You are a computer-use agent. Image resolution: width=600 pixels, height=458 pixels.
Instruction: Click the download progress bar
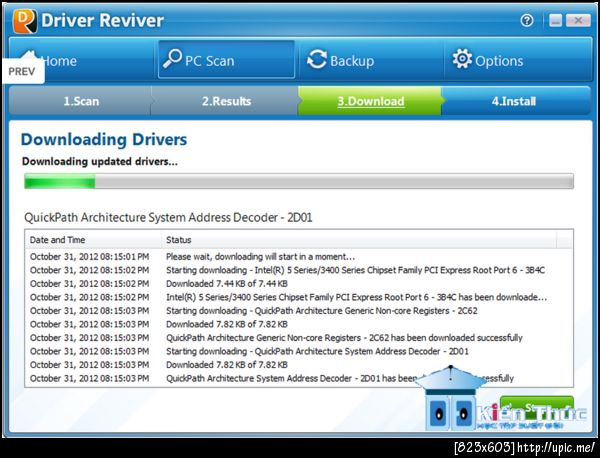point(299,181)
